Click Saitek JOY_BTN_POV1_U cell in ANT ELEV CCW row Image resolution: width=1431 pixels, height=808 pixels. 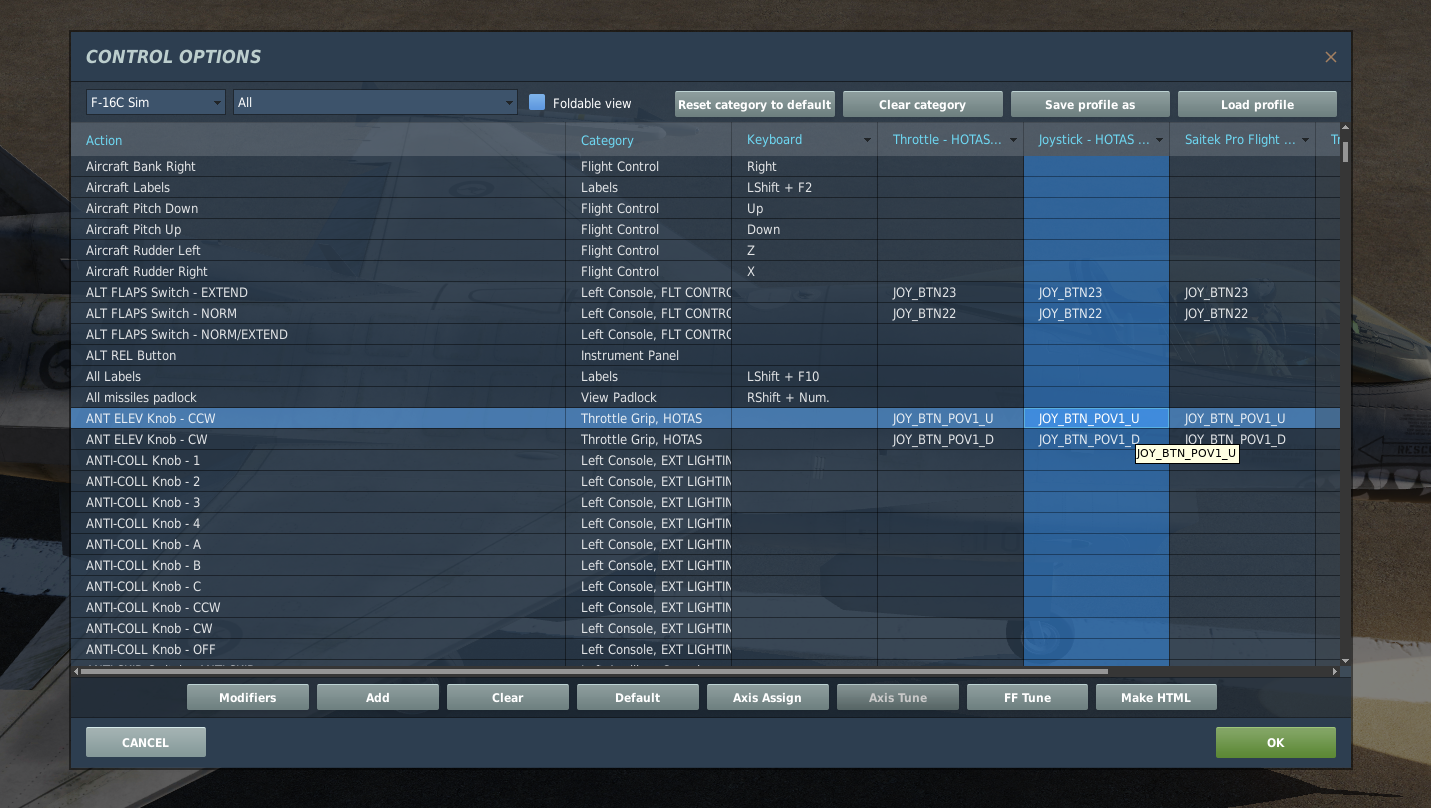coord(1242,418)
